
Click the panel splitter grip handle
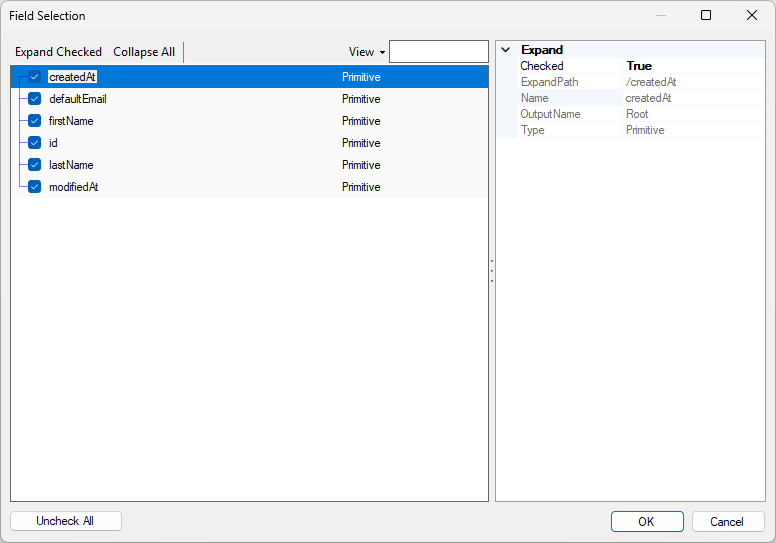pos(491,271)
